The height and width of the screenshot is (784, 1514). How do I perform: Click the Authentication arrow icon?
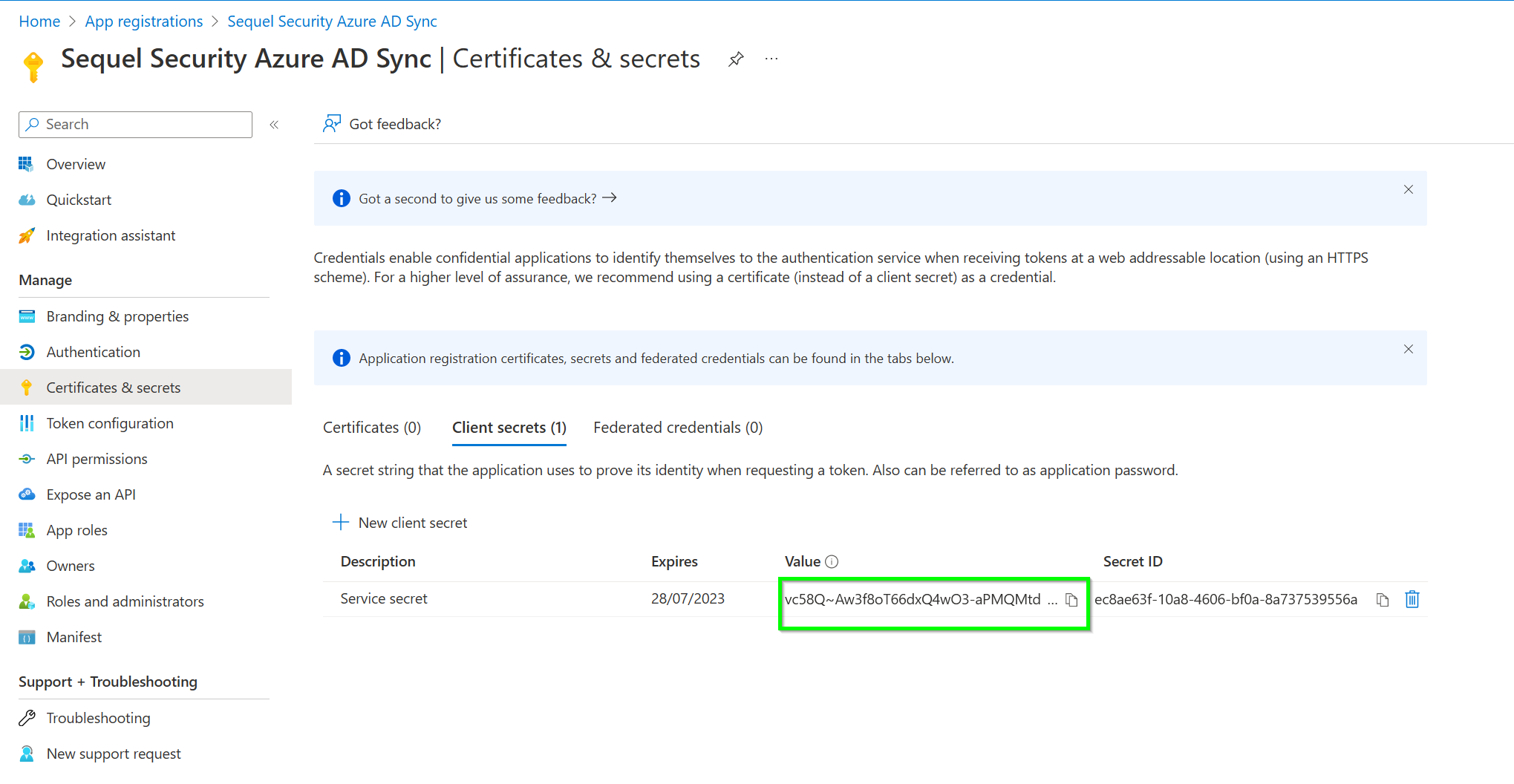click(27, 352)
